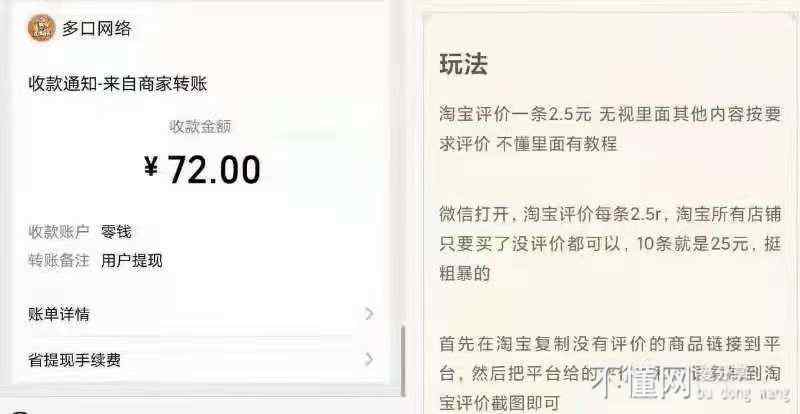This screenshot has height=414, width=800.
Task: Select the 收款金额 label
Action: point(201,127)
